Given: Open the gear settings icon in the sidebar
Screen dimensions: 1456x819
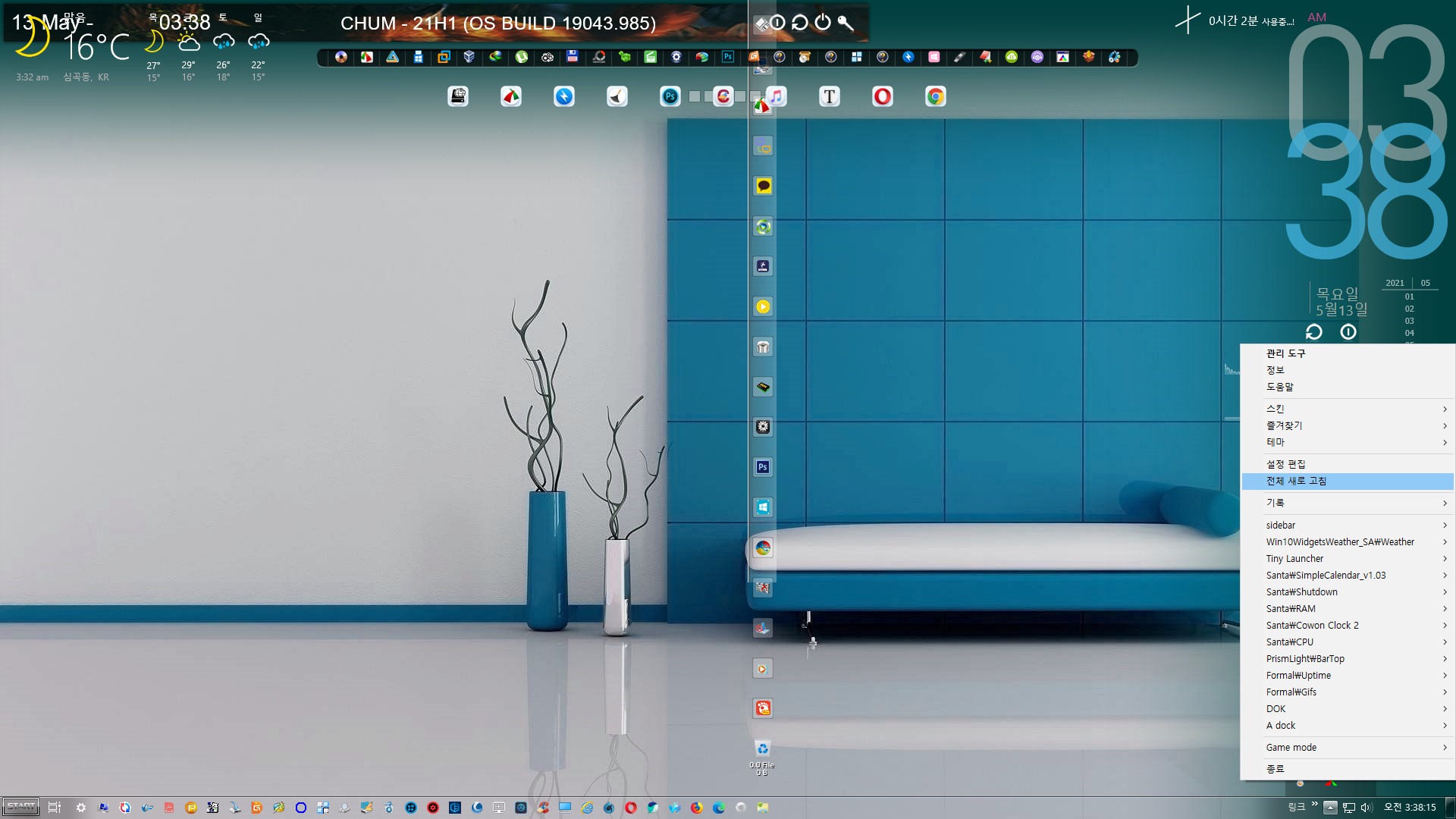Looking at the screenshot, I should click(763, 427).
